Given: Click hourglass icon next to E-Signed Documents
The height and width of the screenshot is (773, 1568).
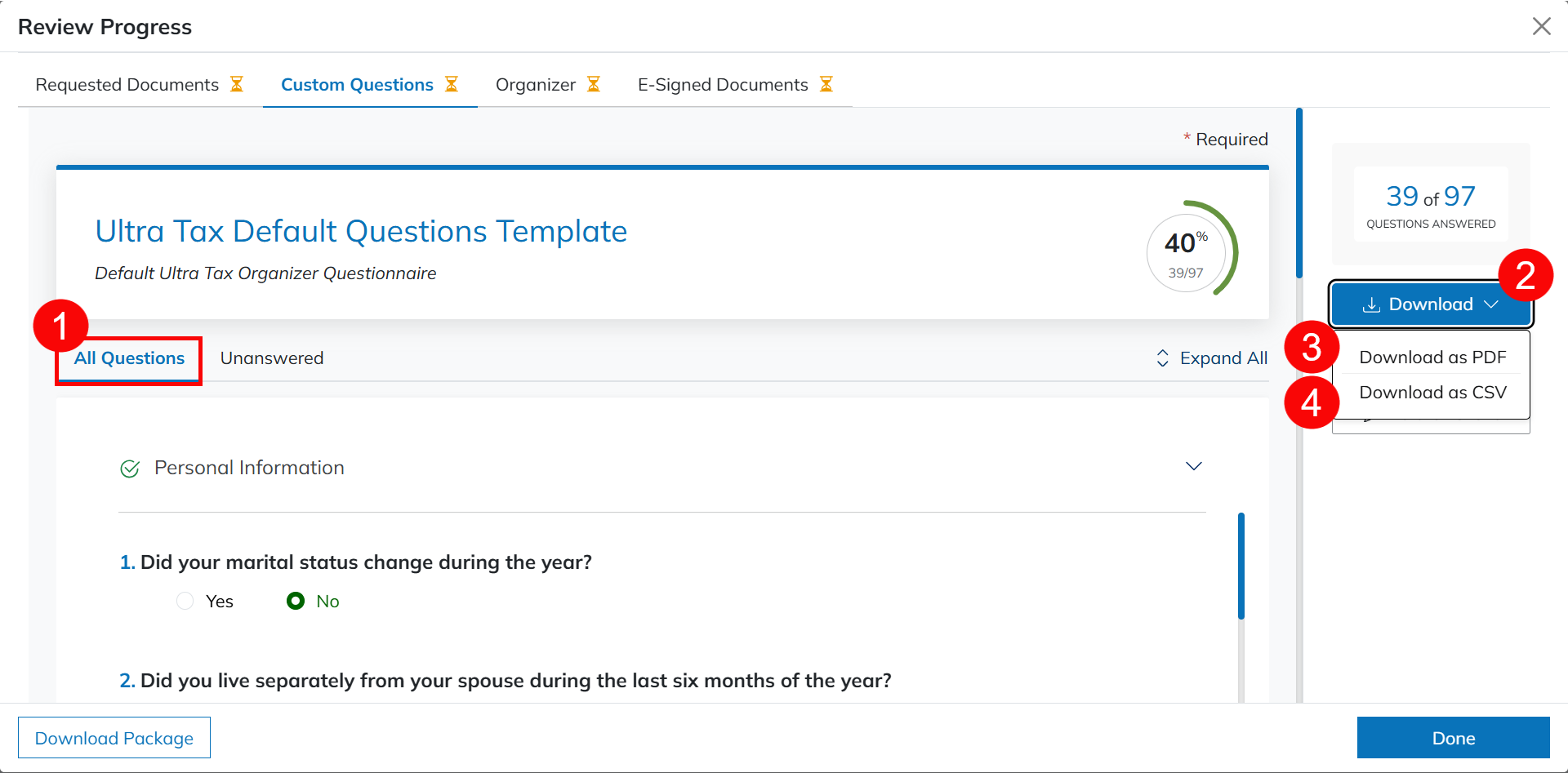Looking at the screenshot, I should pos(826,84).
